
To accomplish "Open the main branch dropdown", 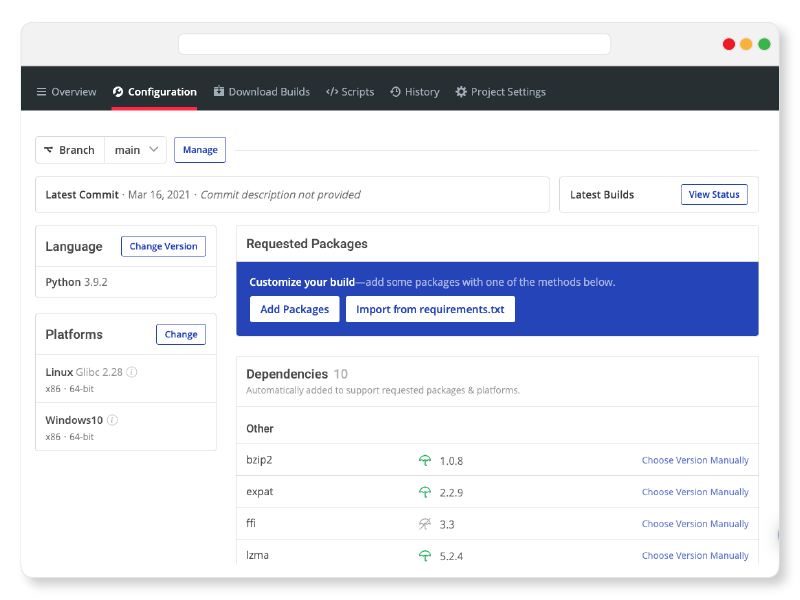I will point(136,150).
